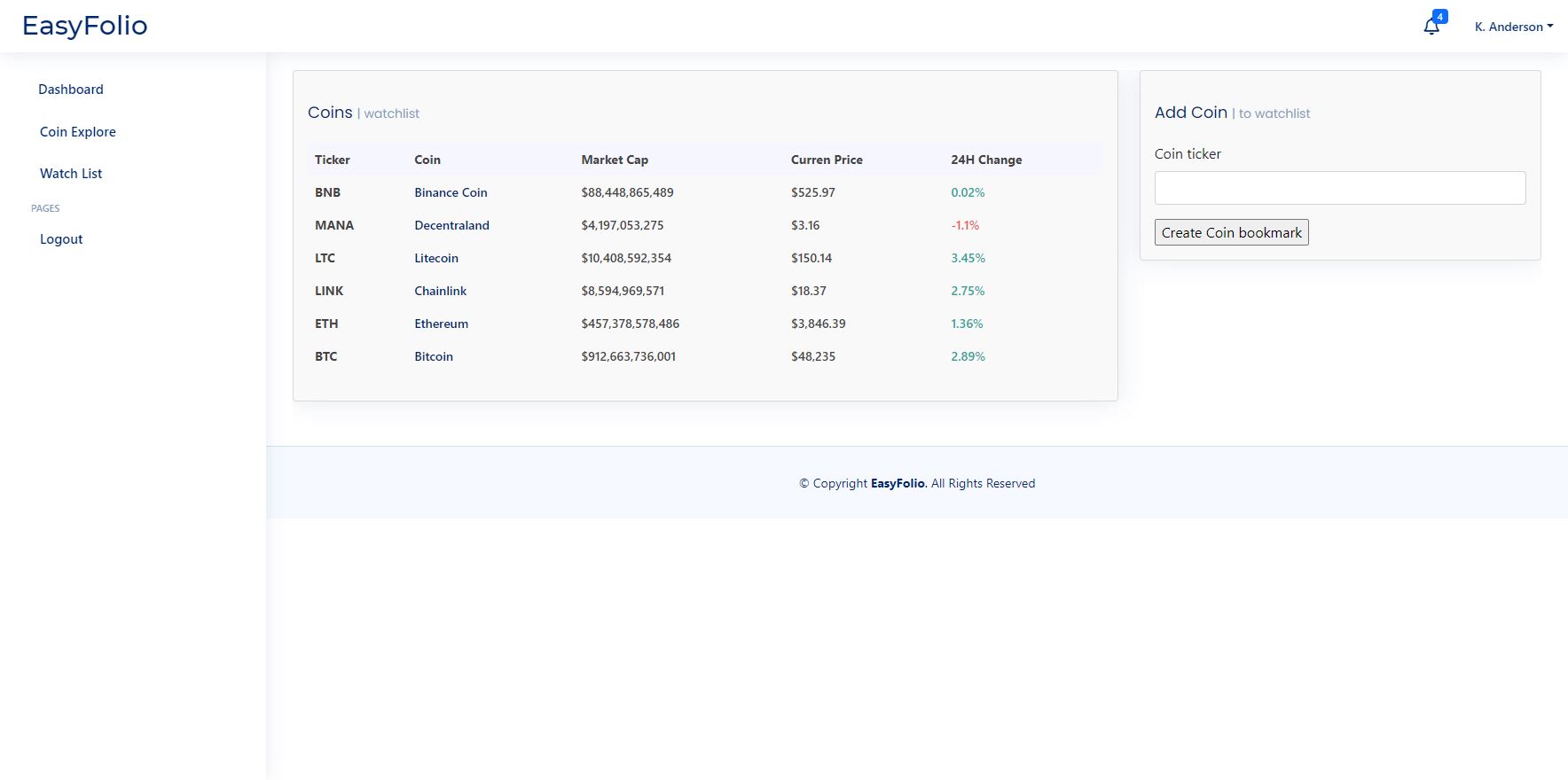Viewport: 1568px width, 780px height.
Task: Select the ETH ticker cell
Action: click(x=326, y=324)
